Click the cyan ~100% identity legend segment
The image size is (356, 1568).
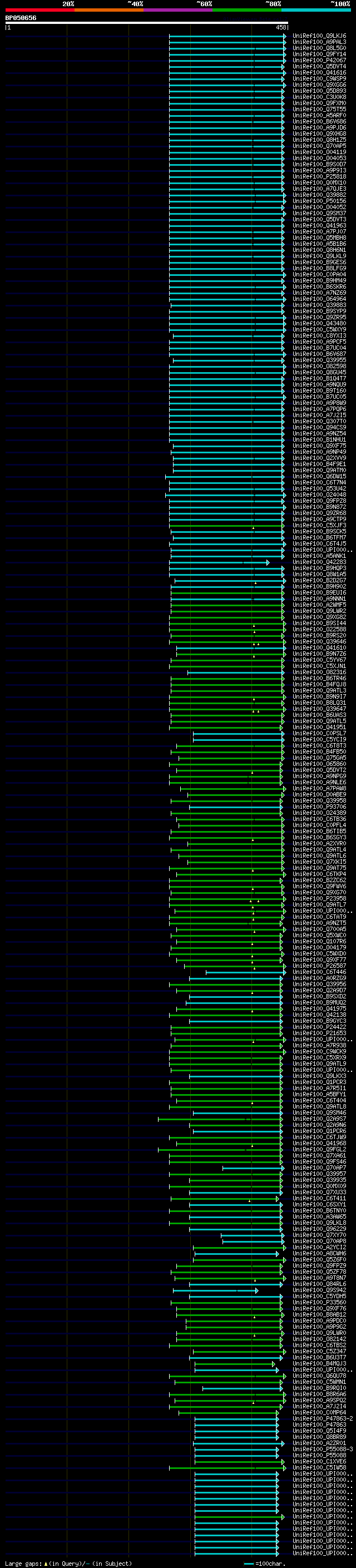pyautogui.click(x=316, y=11)
